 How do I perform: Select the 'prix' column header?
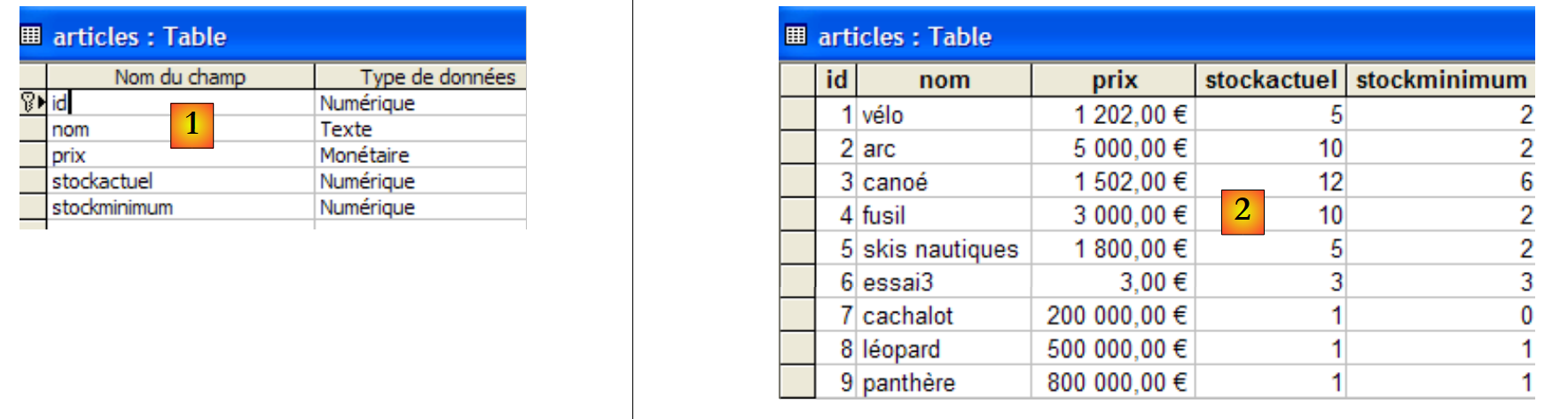click(1113, 80)
